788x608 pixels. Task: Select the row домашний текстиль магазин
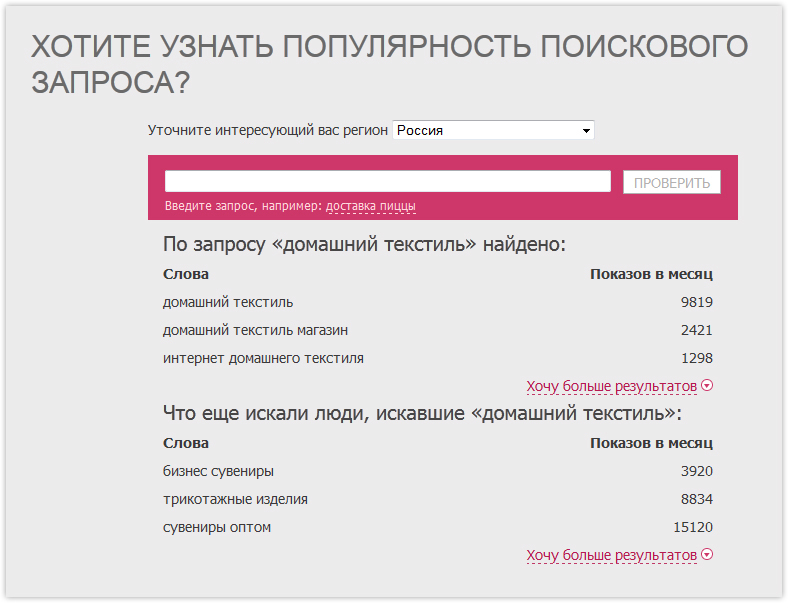438,330
